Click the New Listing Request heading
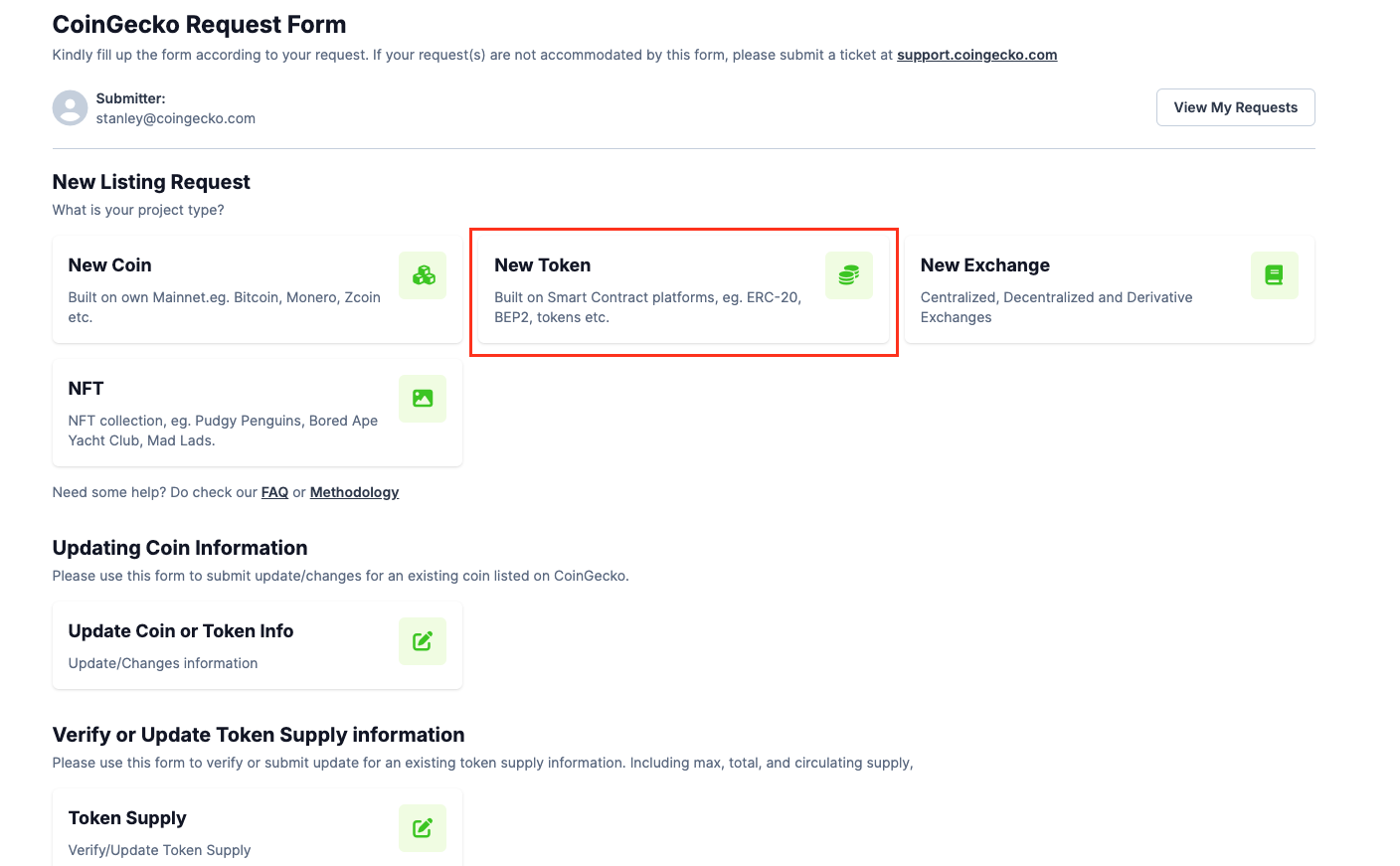This screenshot has width=1400, height=866. pyautogui.click(x=151, y=182)
